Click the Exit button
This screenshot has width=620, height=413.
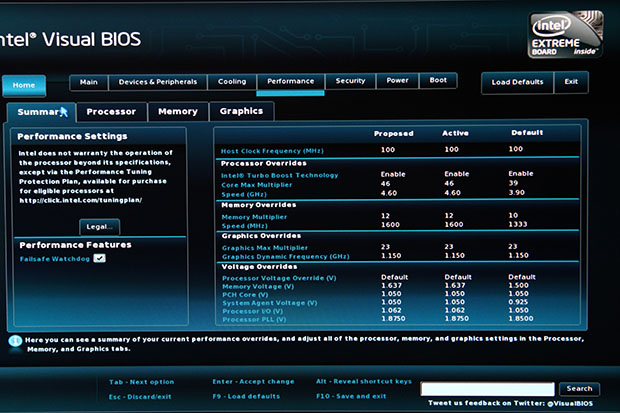[x=571, y=82]
